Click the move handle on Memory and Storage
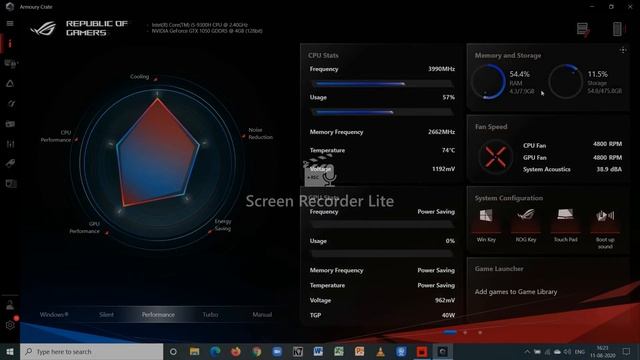The height and width of the screenshot is (360, 640). pyautogui.click(x=623, y=50)
